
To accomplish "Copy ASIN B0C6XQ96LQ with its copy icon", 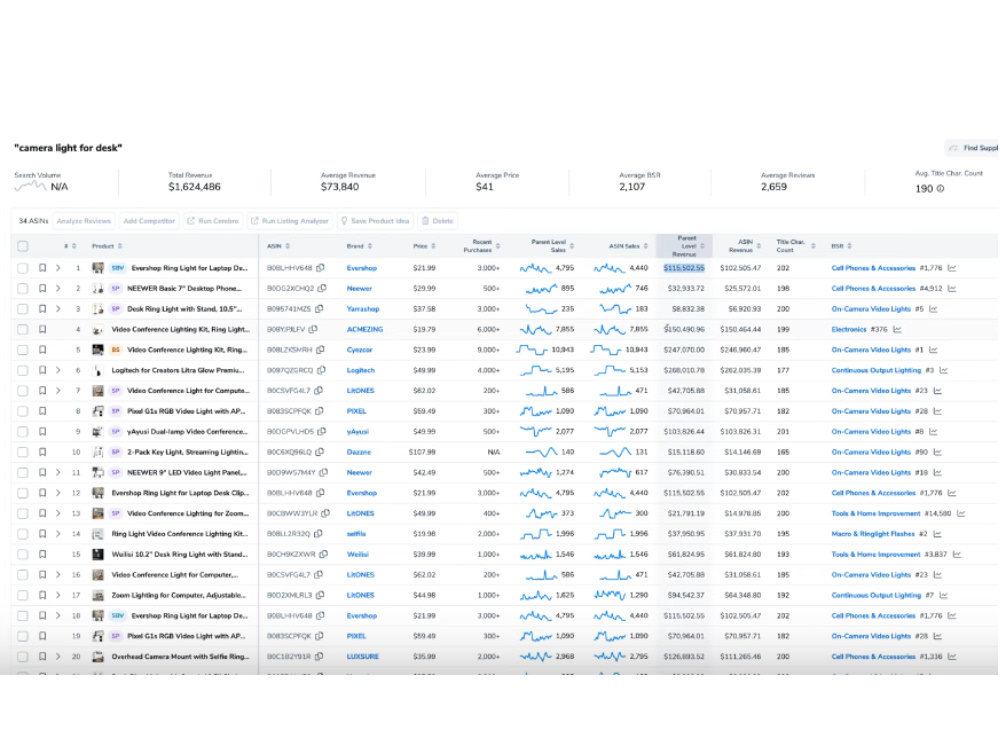I will pos(320,452).
